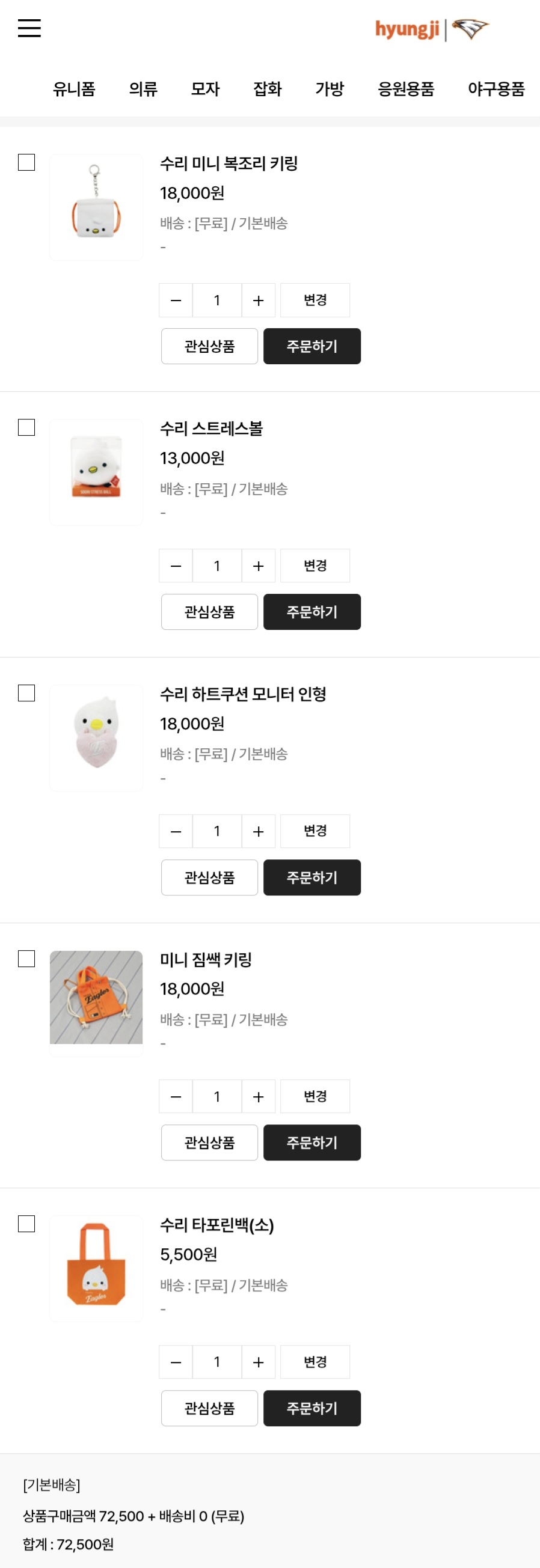Image resolution: width=540 pixels, height=1568 pixels.
Task: Select checkbox for 수리 미니 복조리 키링
Action: tap(26, 162)
